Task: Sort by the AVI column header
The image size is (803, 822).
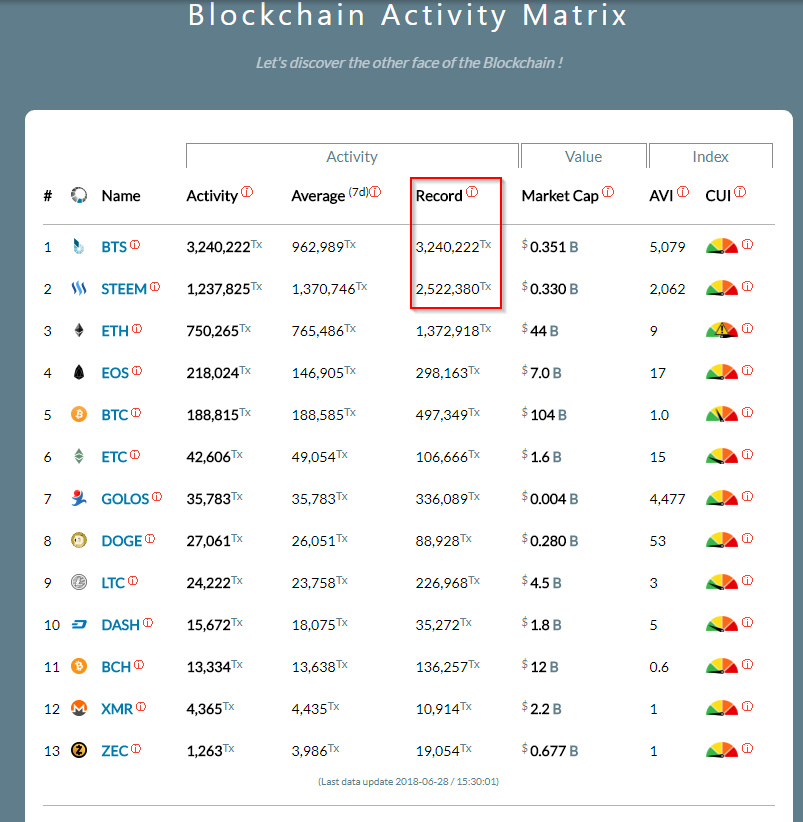Action: click(x=661, y=196)
